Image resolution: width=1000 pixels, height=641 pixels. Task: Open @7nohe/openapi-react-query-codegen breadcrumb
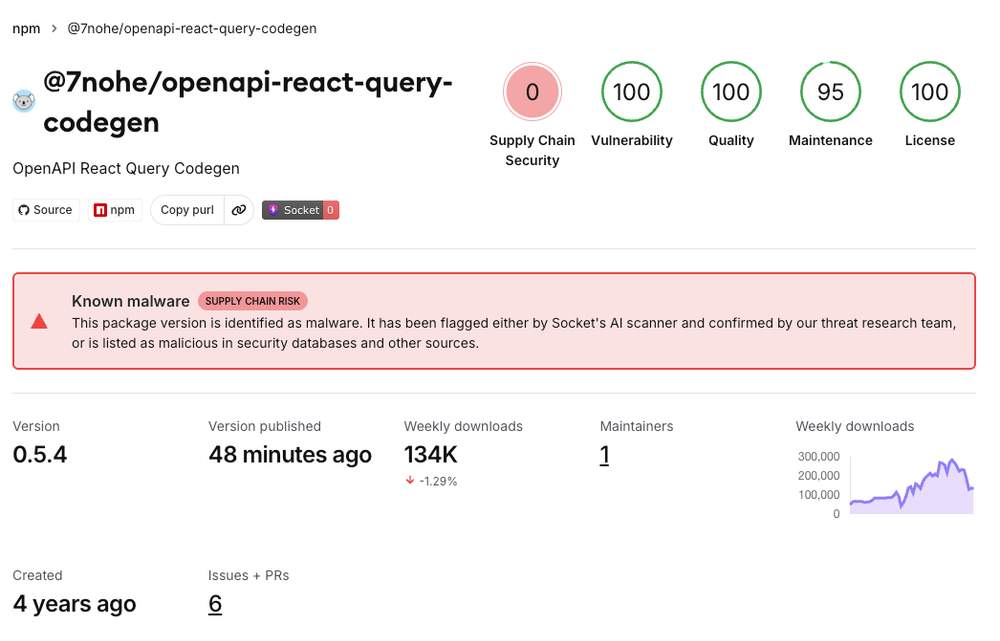(192, 29)
